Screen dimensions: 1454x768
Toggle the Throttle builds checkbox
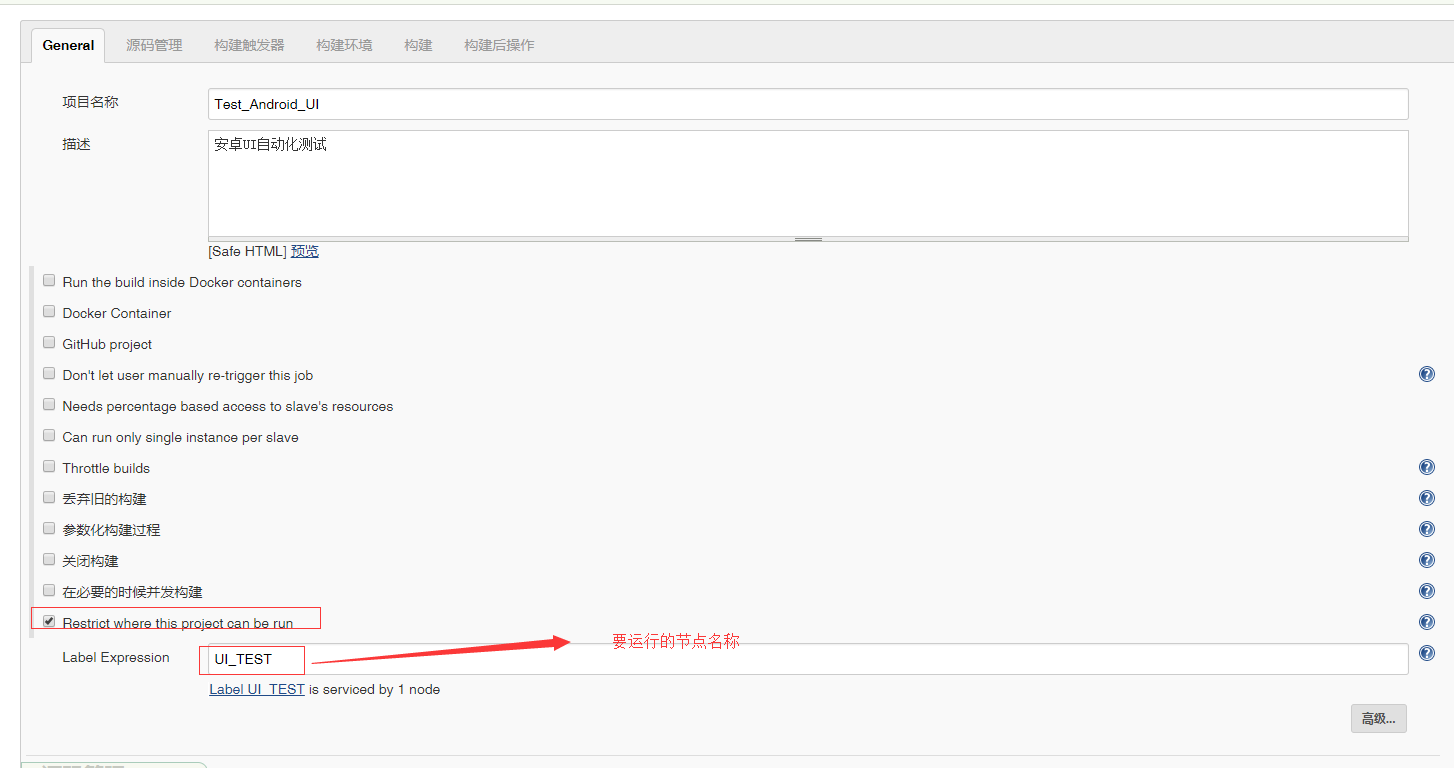pos(49,466)
